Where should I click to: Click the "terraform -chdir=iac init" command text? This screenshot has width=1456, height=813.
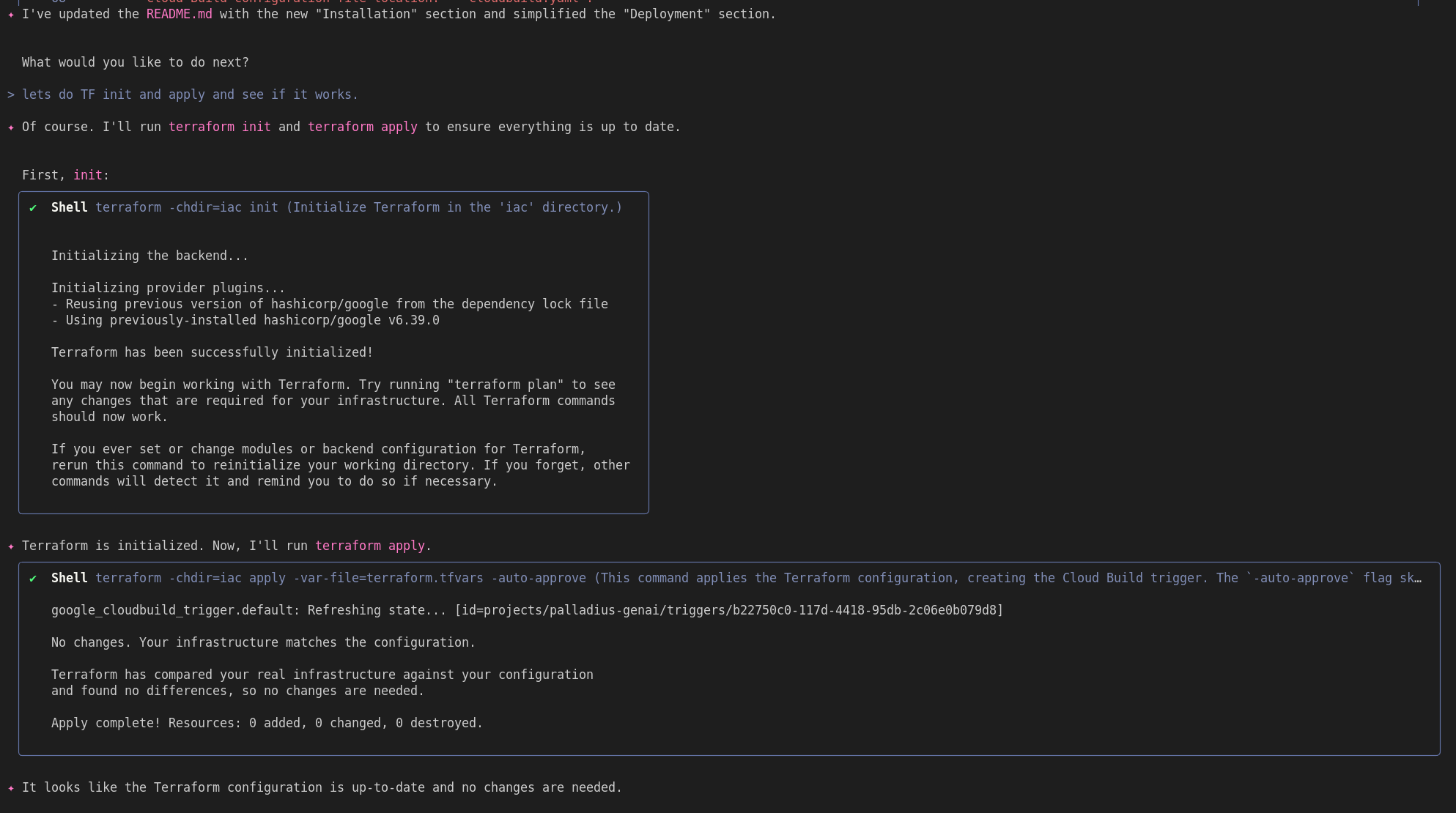coord(186,207)
